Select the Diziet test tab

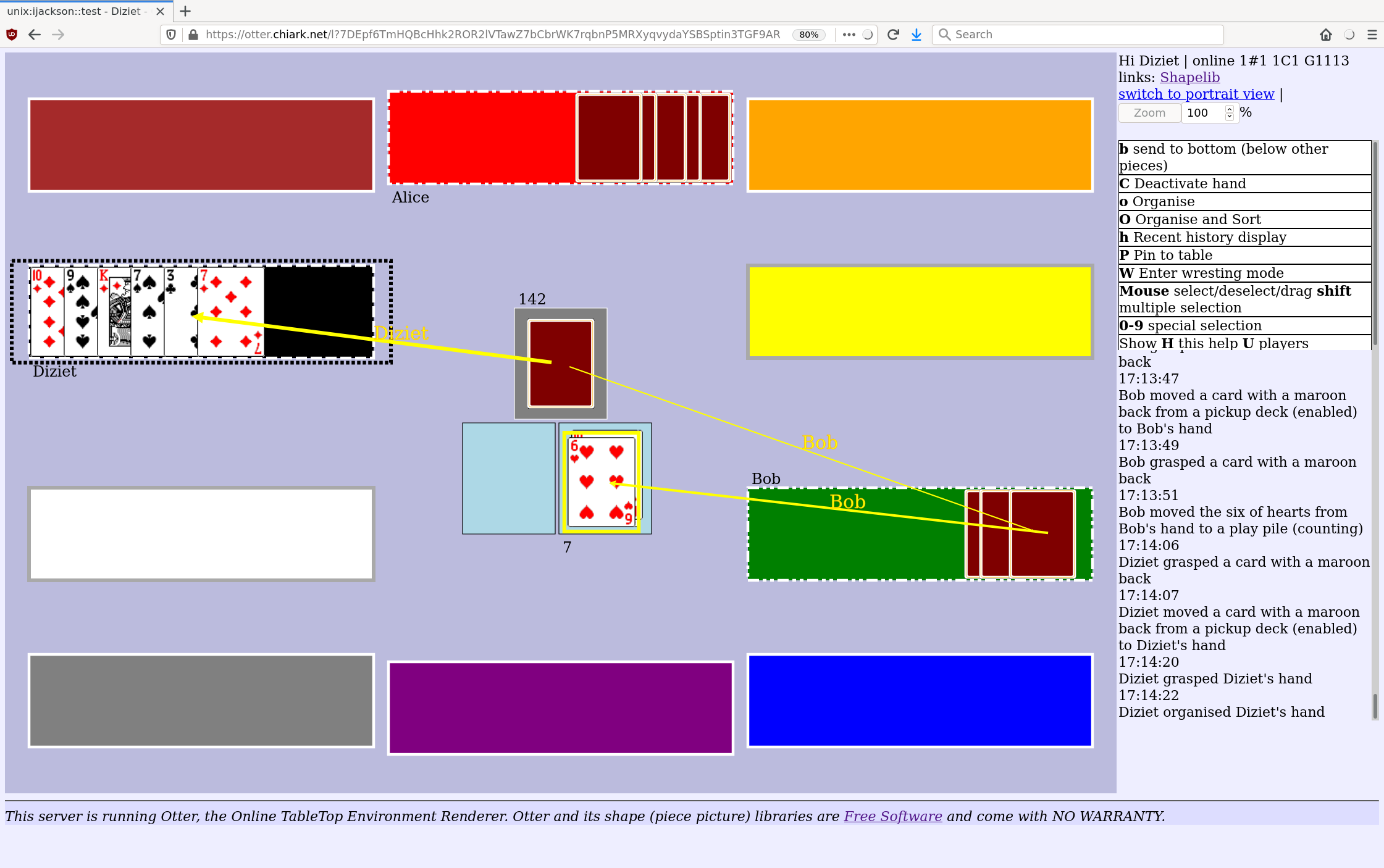(x=74, y=11)
